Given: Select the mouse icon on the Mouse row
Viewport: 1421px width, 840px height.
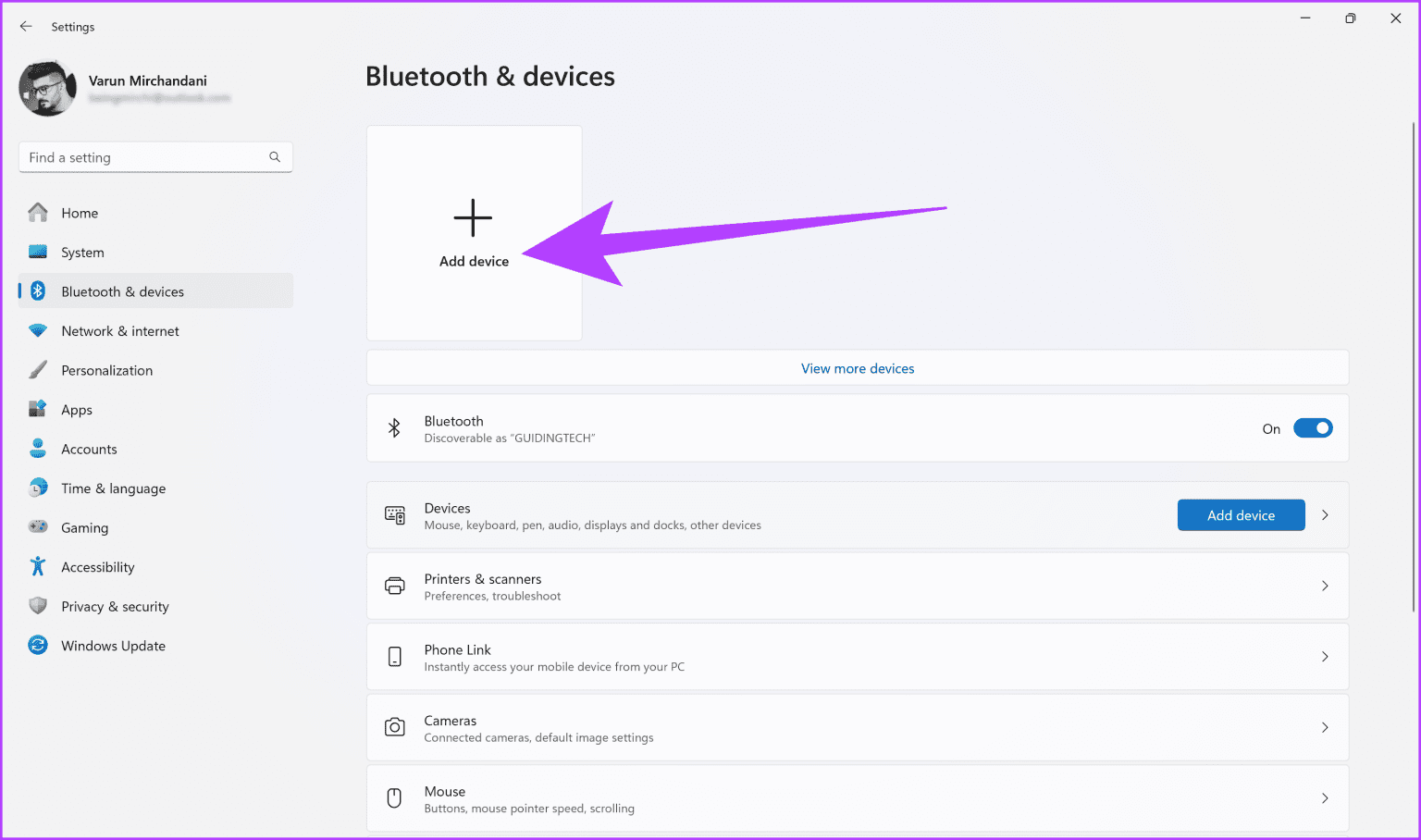Looking at the screenshot, I should pos(394,797).
